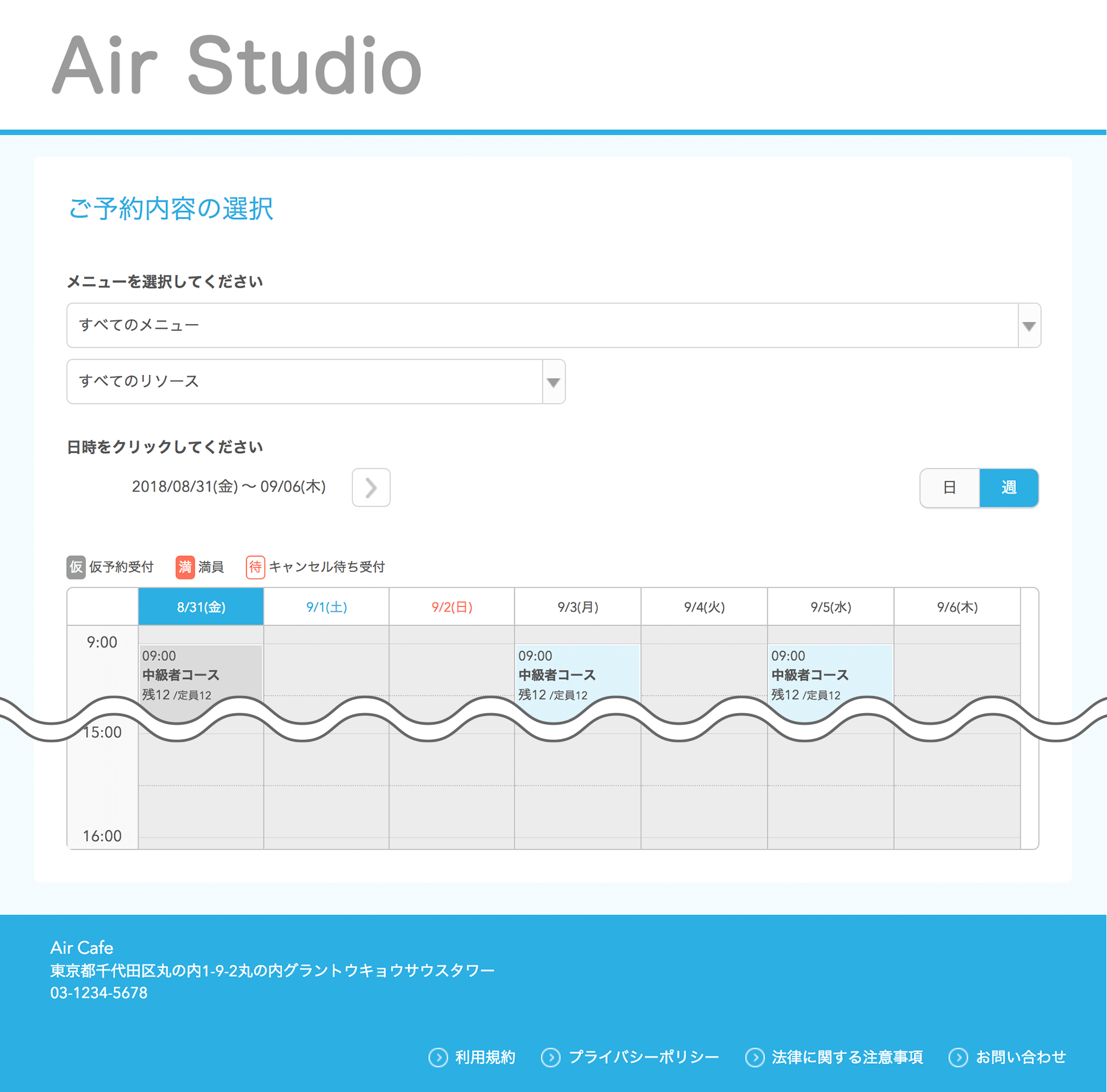Click the 待 waitlist legend icon
Screen dimensions: 1107x1092
coord(255,567)
